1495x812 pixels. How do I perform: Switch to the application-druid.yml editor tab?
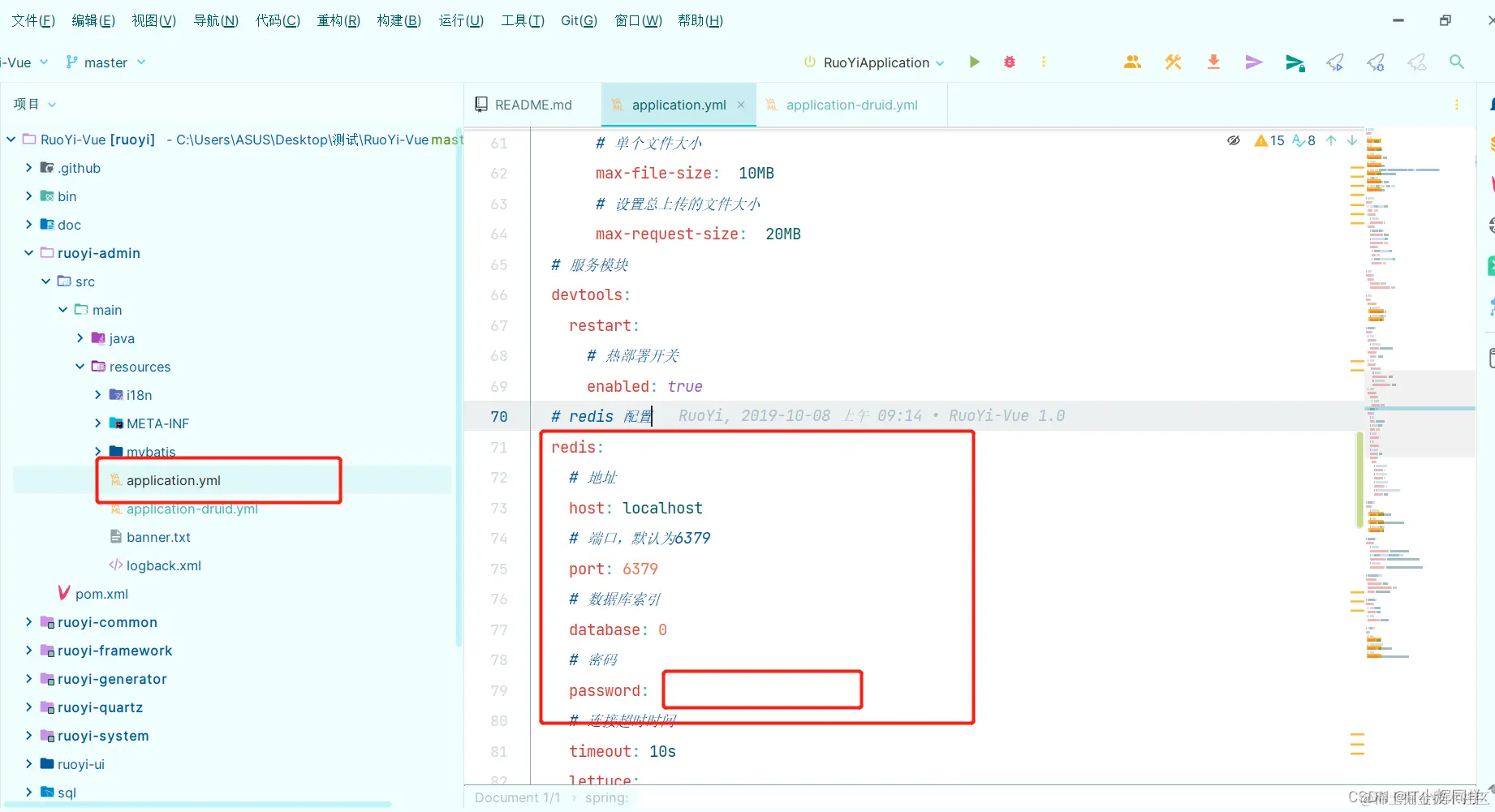[x=852, y=105]
